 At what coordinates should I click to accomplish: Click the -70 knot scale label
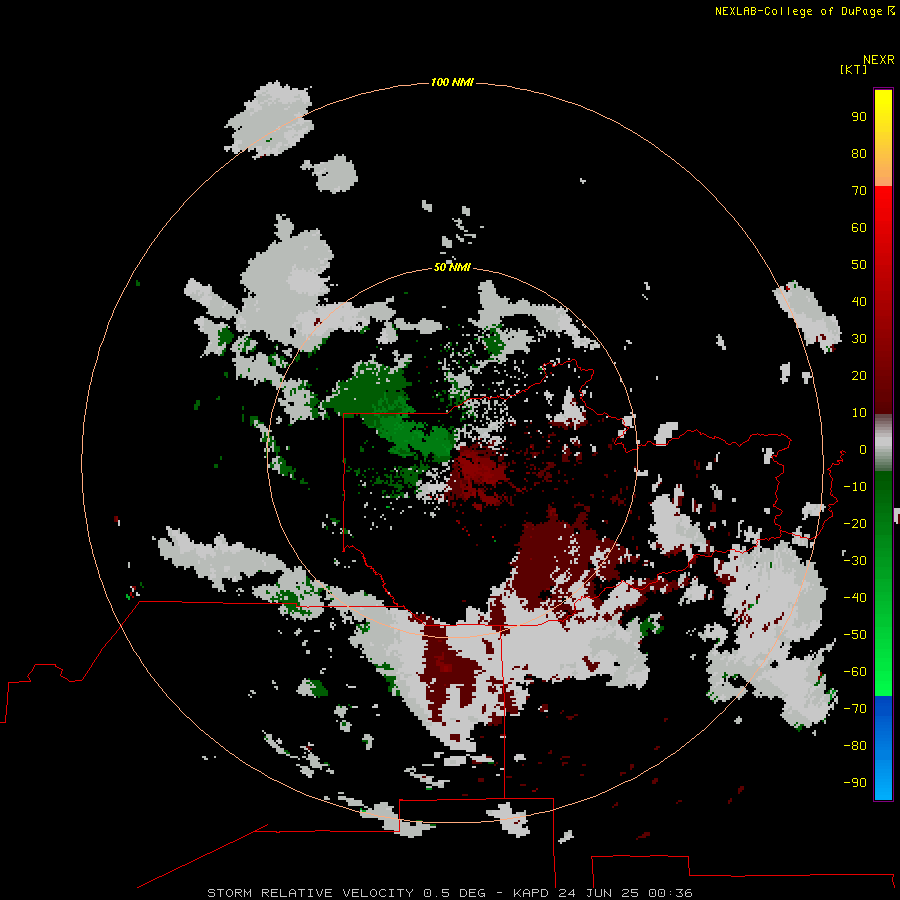[x=855, y=709]
